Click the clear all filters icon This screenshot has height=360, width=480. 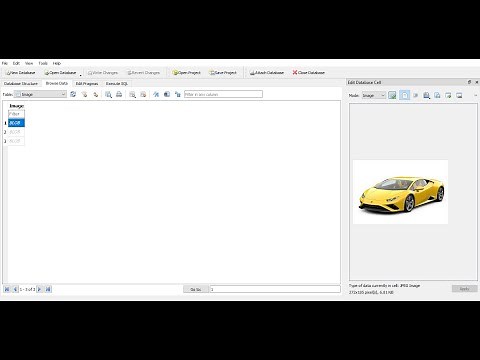point(85,95)
